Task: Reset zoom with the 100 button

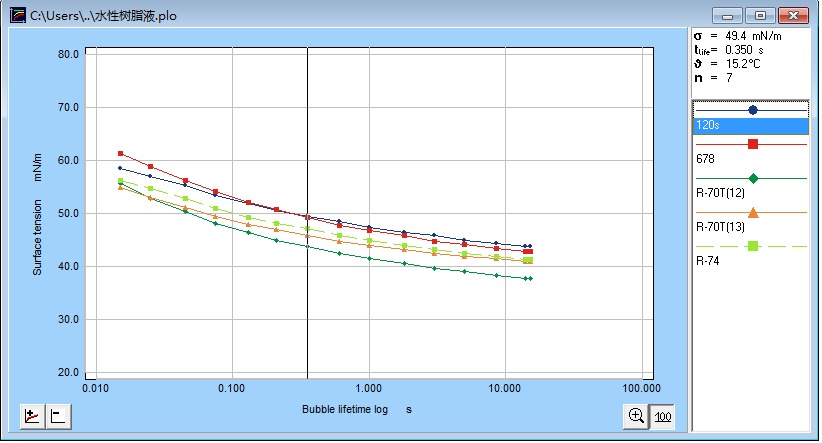Action: tap(662, 416)
